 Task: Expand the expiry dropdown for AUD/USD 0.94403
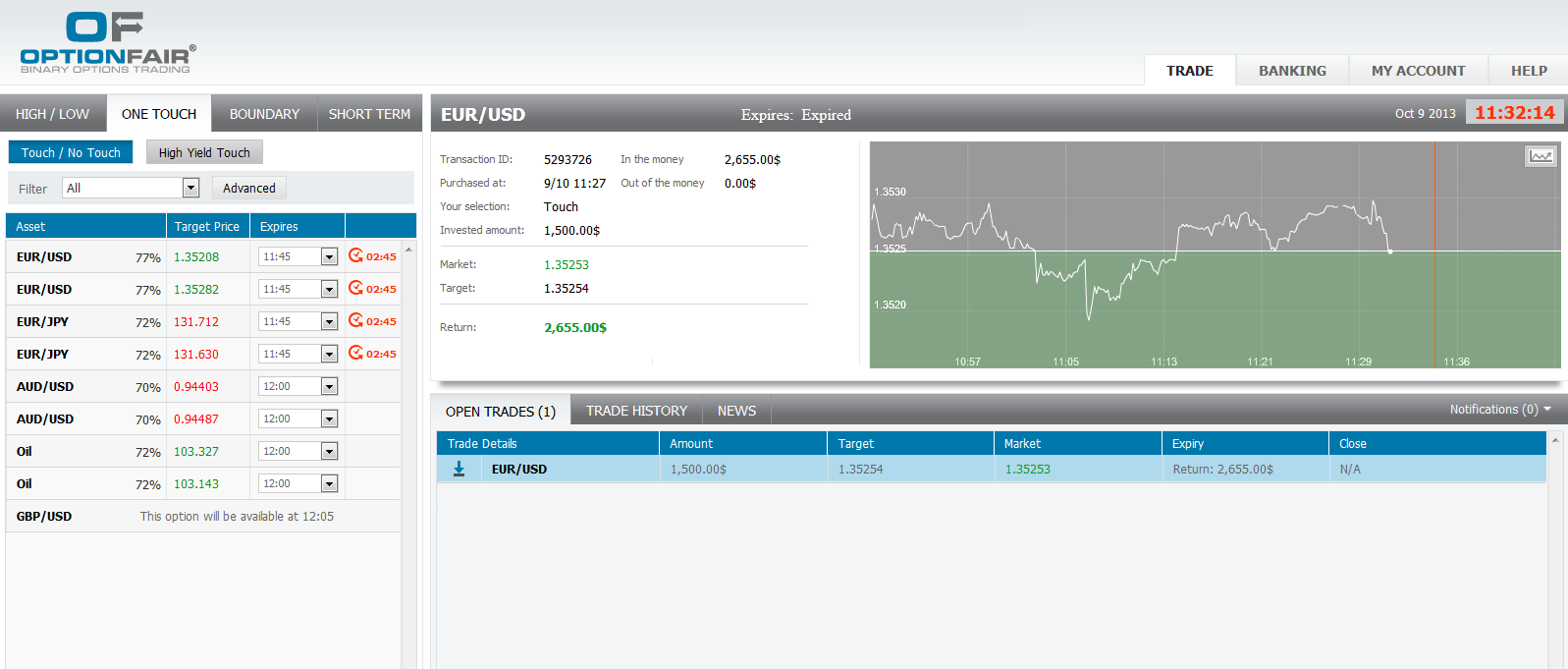click(329, 387)
